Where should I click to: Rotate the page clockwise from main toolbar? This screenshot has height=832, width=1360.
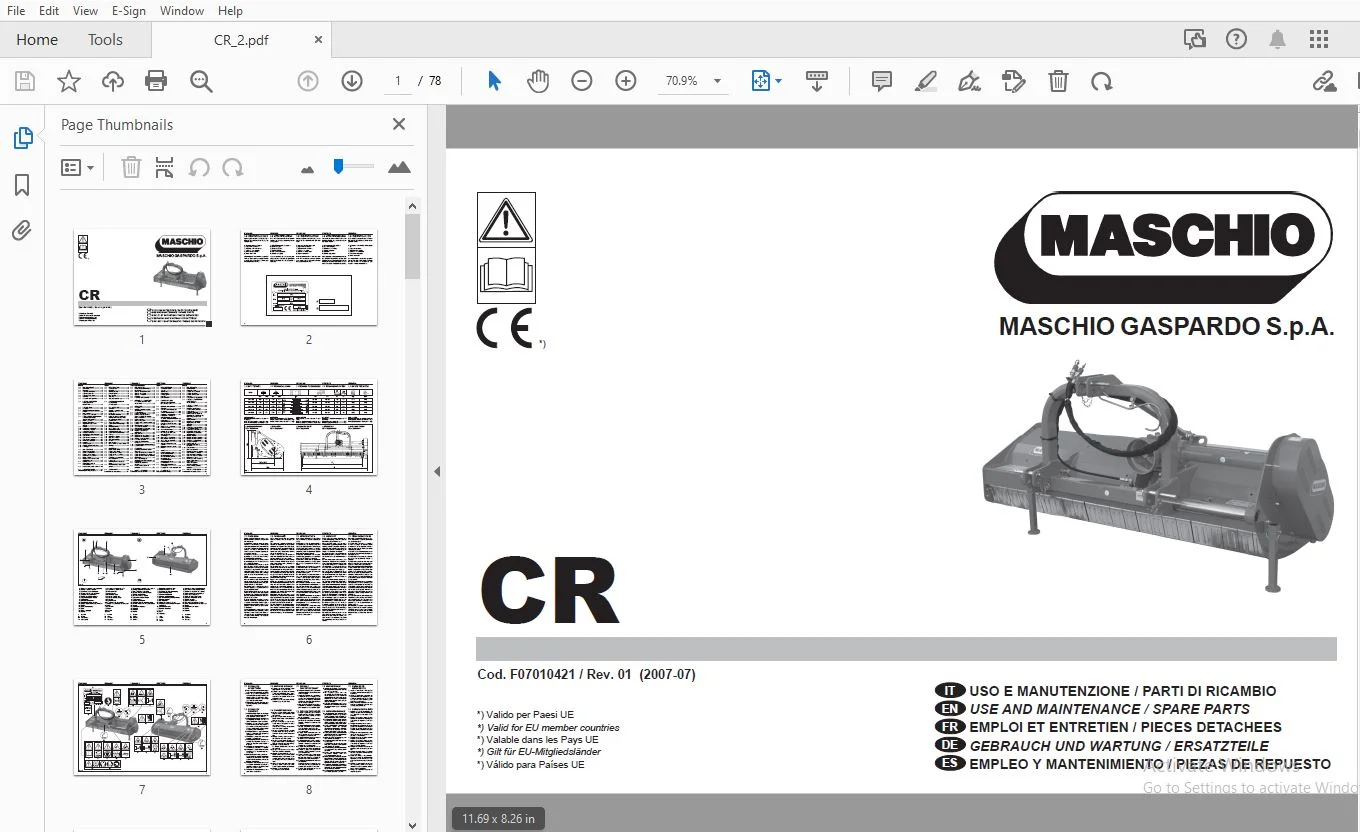1102,81
